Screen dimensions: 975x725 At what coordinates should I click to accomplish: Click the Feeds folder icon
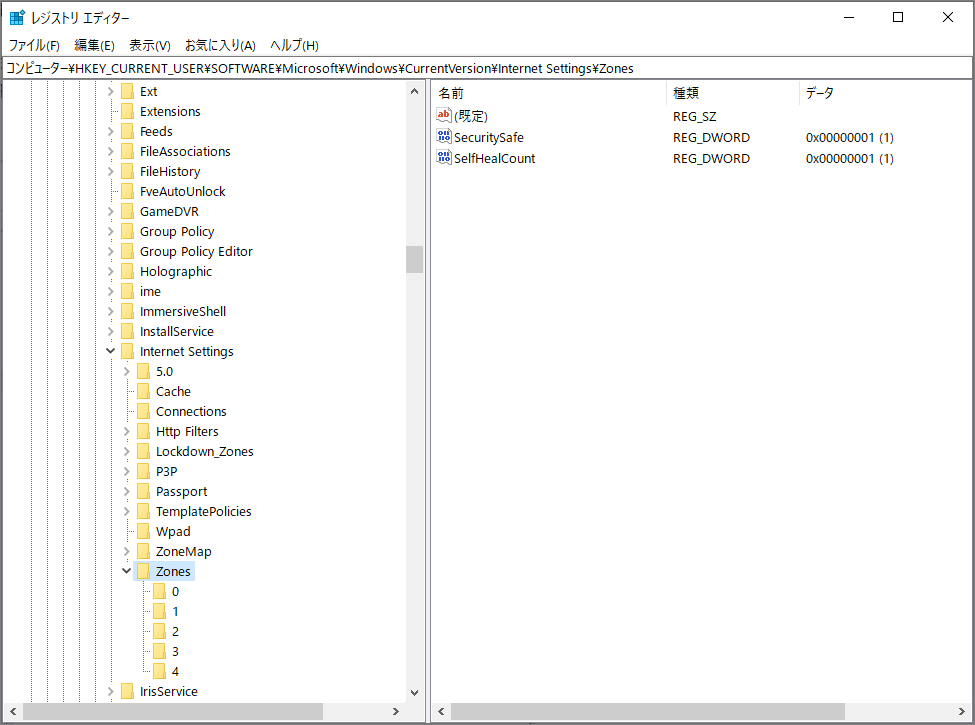[x=127, y=131]
